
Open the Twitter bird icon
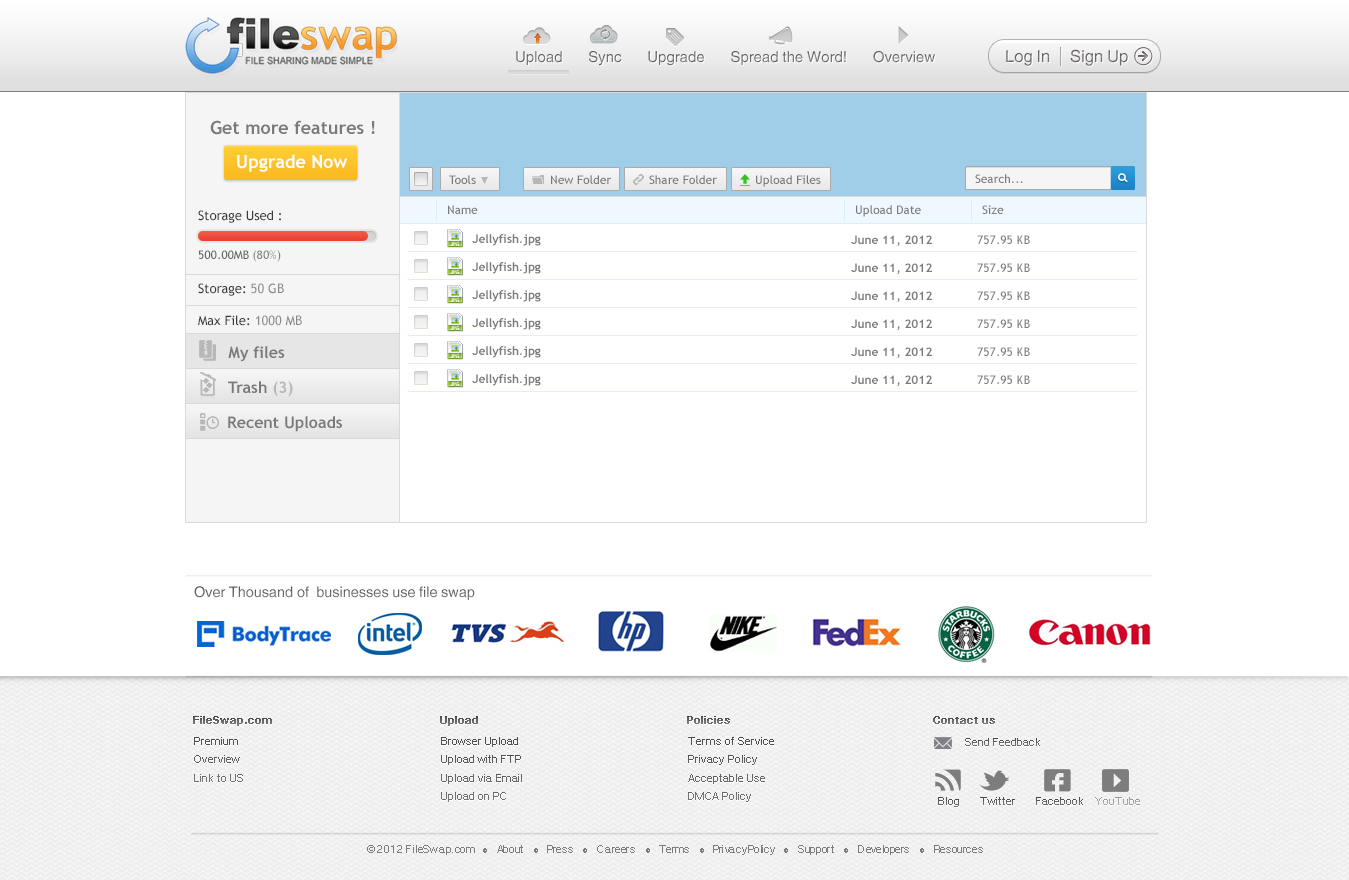point(995,780)
